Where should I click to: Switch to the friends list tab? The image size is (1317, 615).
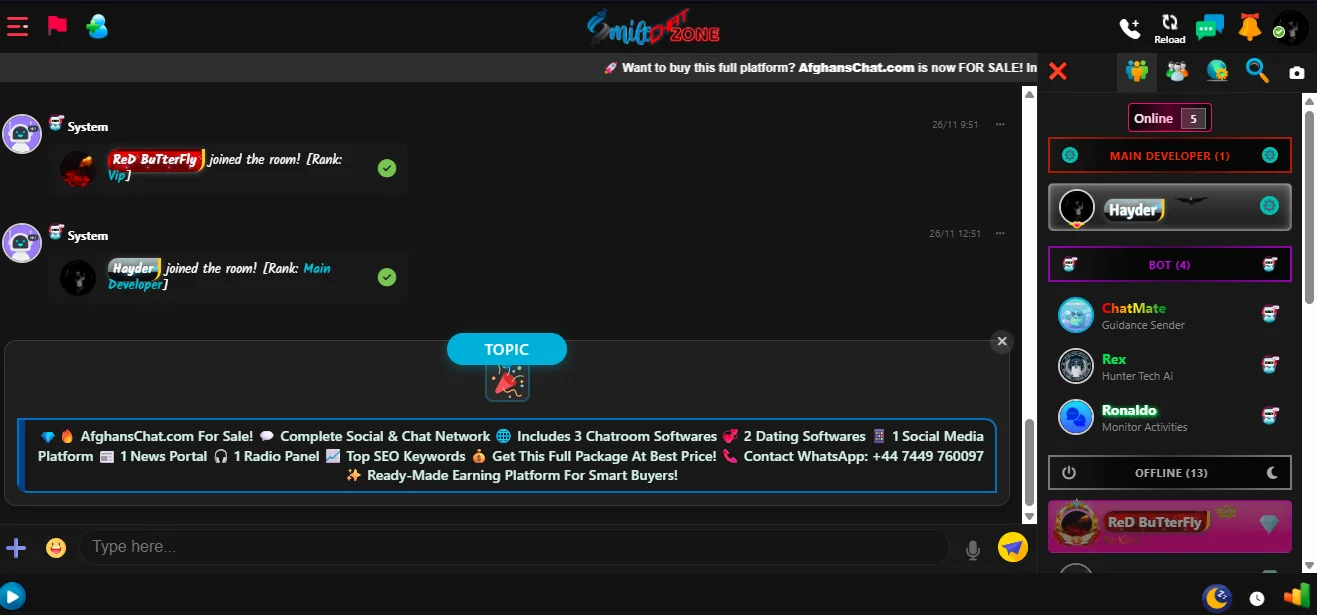click(x=1177, y=71)
